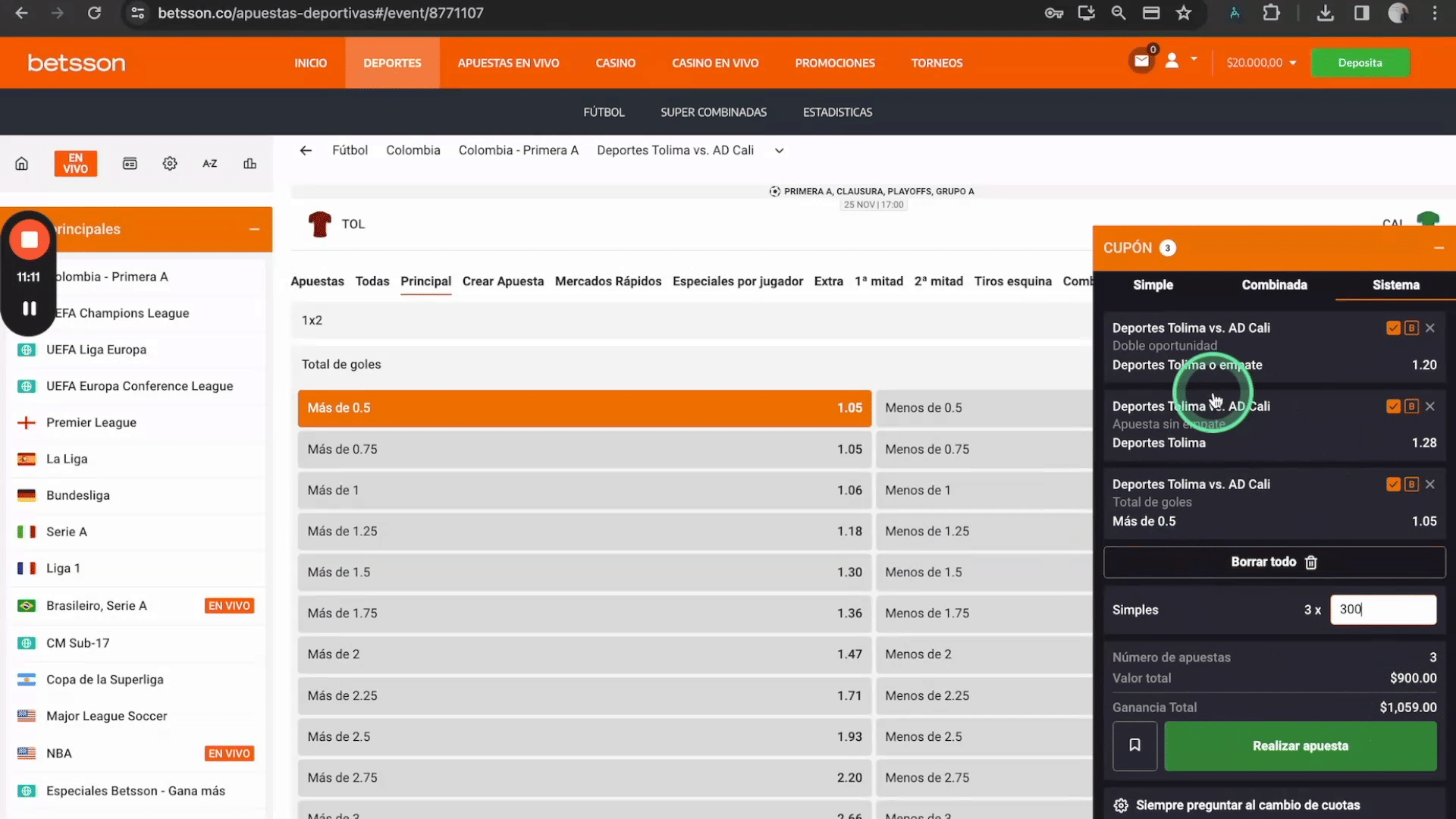Expand the match selector chevron
This screenshot has width=1456, height=819.
[x=779, y=151]
